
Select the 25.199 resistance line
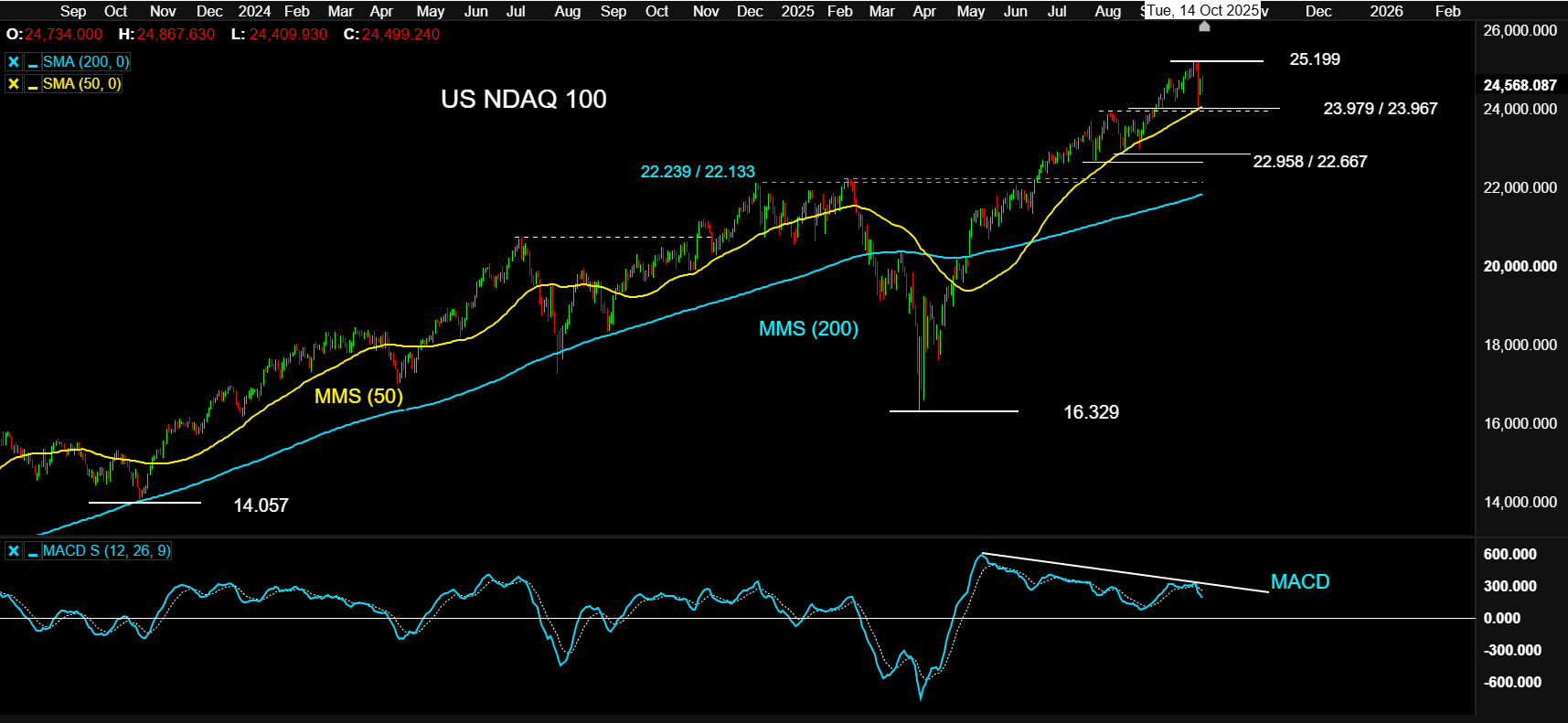[x=1217, y=61]
